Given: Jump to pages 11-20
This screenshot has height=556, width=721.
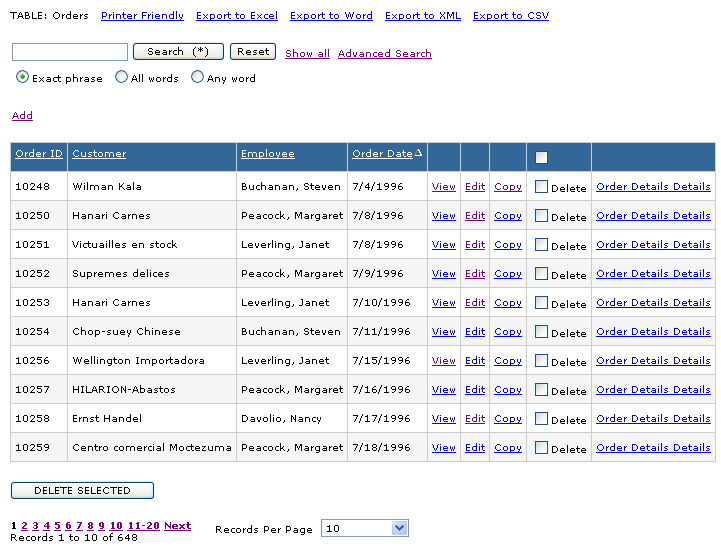Looking at the screenshot, I should click(143, 526).
